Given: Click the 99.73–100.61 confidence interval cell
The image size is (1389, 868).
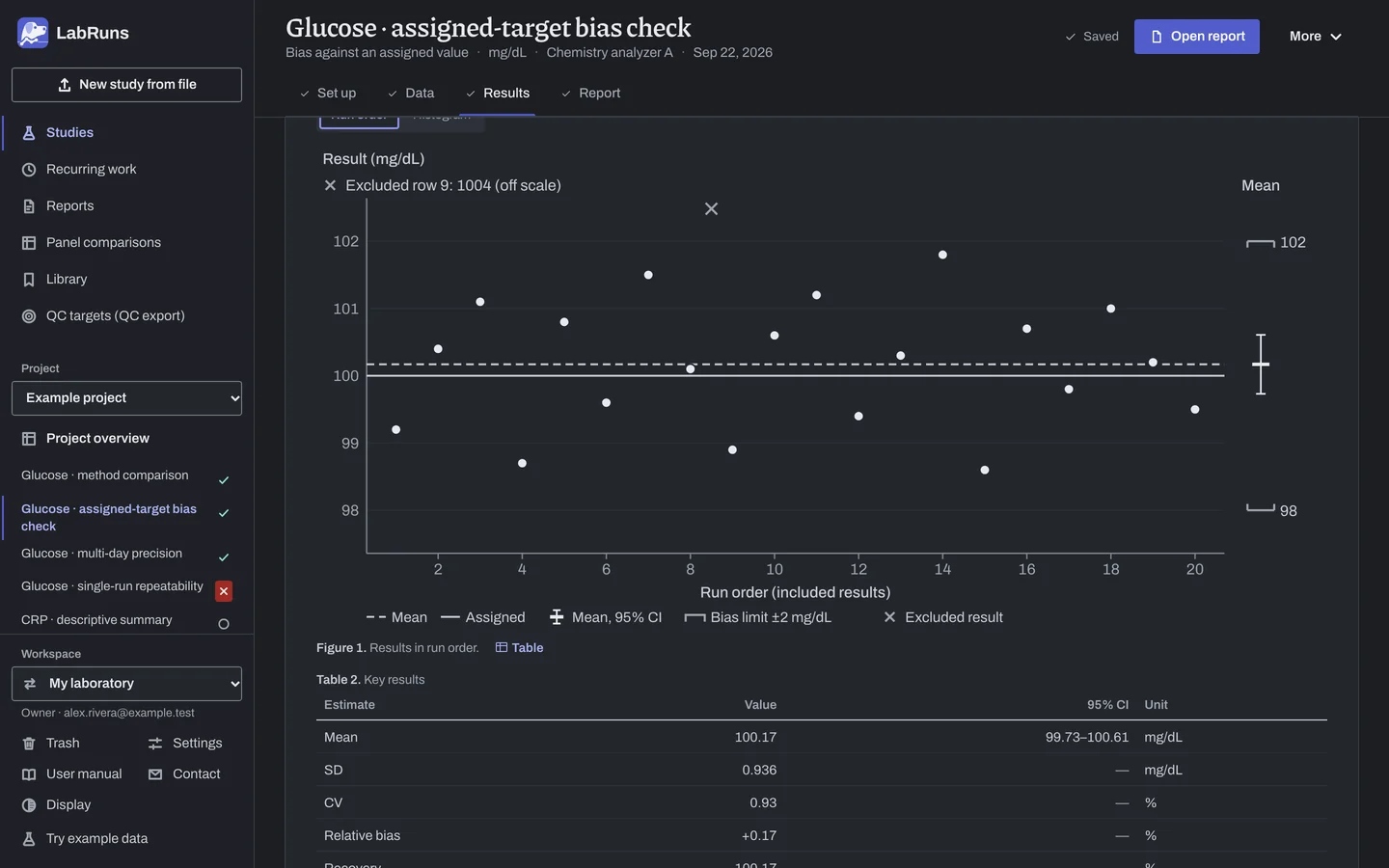Looking at the screenshot, I should [1087, 738].
